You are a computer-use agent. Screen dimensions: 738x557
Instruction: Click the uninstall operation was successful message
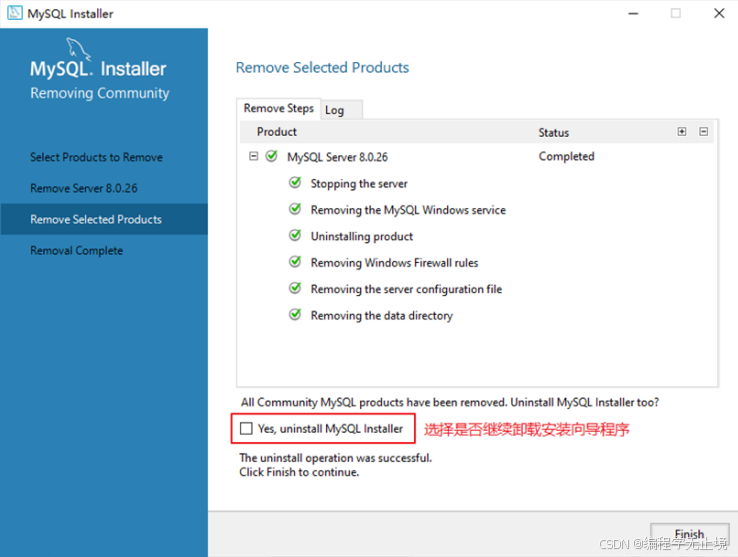coord(336,458)
